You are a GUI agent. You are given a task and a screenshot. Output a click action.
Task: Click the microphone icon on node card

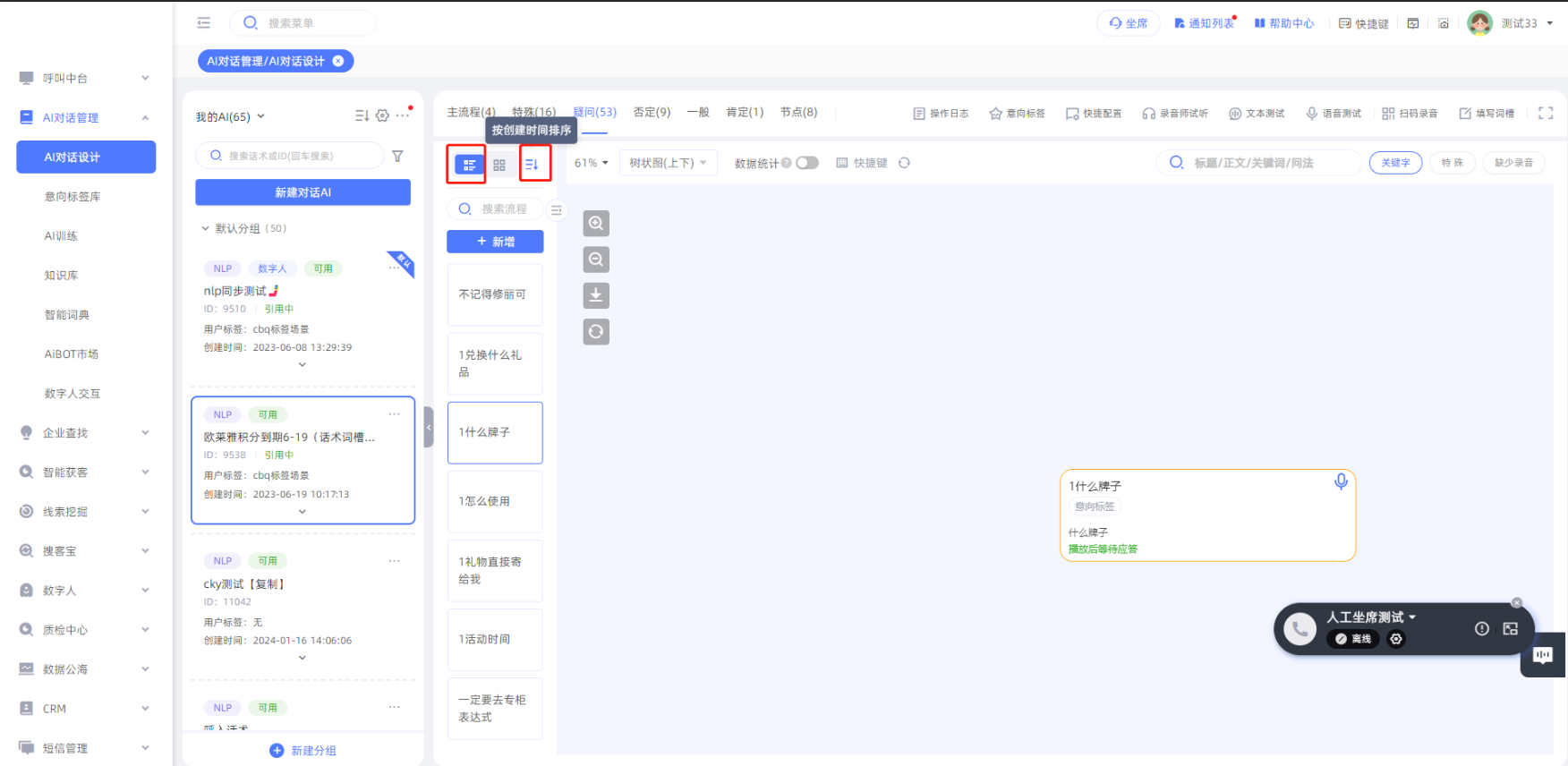[x=1341, y=481]
